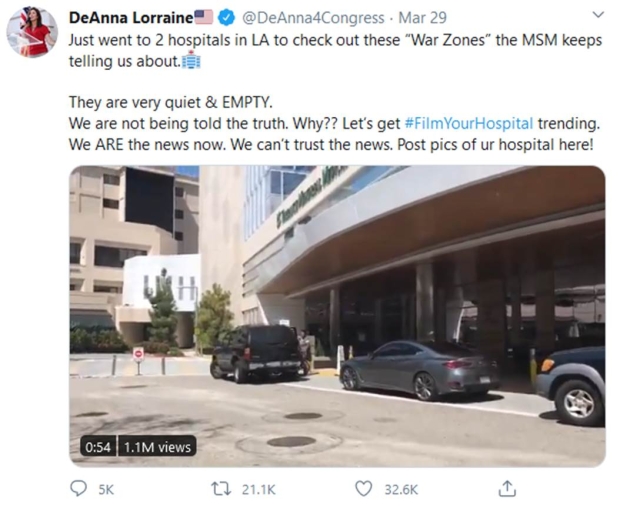Click the 32.6K likes count
The width and height of the screenshot is (620, 508).
pyautogui.click(x=401, y=489)
